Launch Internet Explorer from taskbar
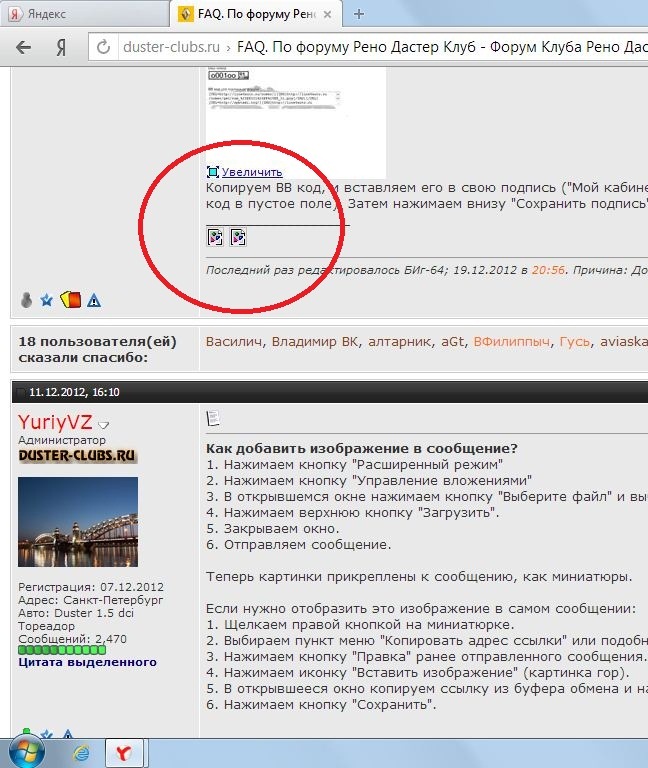648x768 pixels. coord(80,753)
